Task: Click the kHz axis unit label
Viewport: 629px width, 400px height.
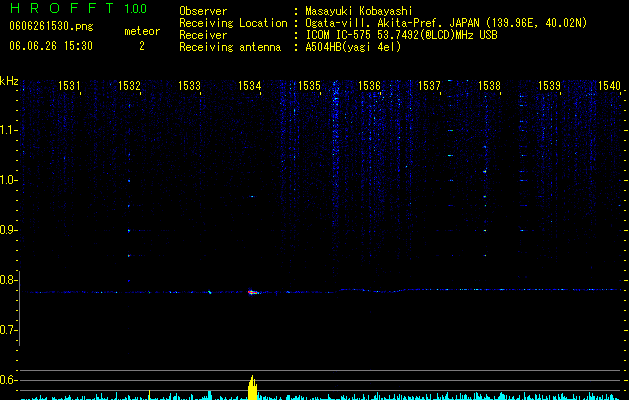Action: 9,81
